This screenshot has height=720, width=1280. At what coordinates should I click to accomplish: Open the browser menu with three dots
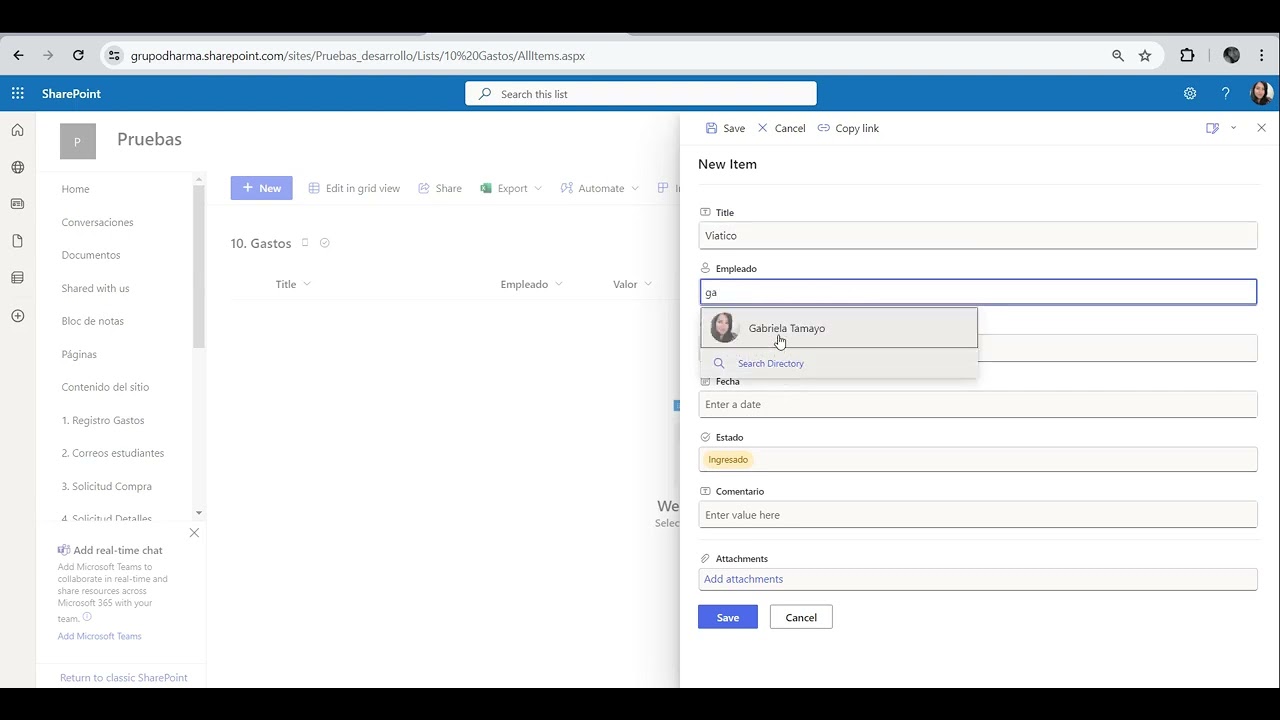click(1262, 56)
